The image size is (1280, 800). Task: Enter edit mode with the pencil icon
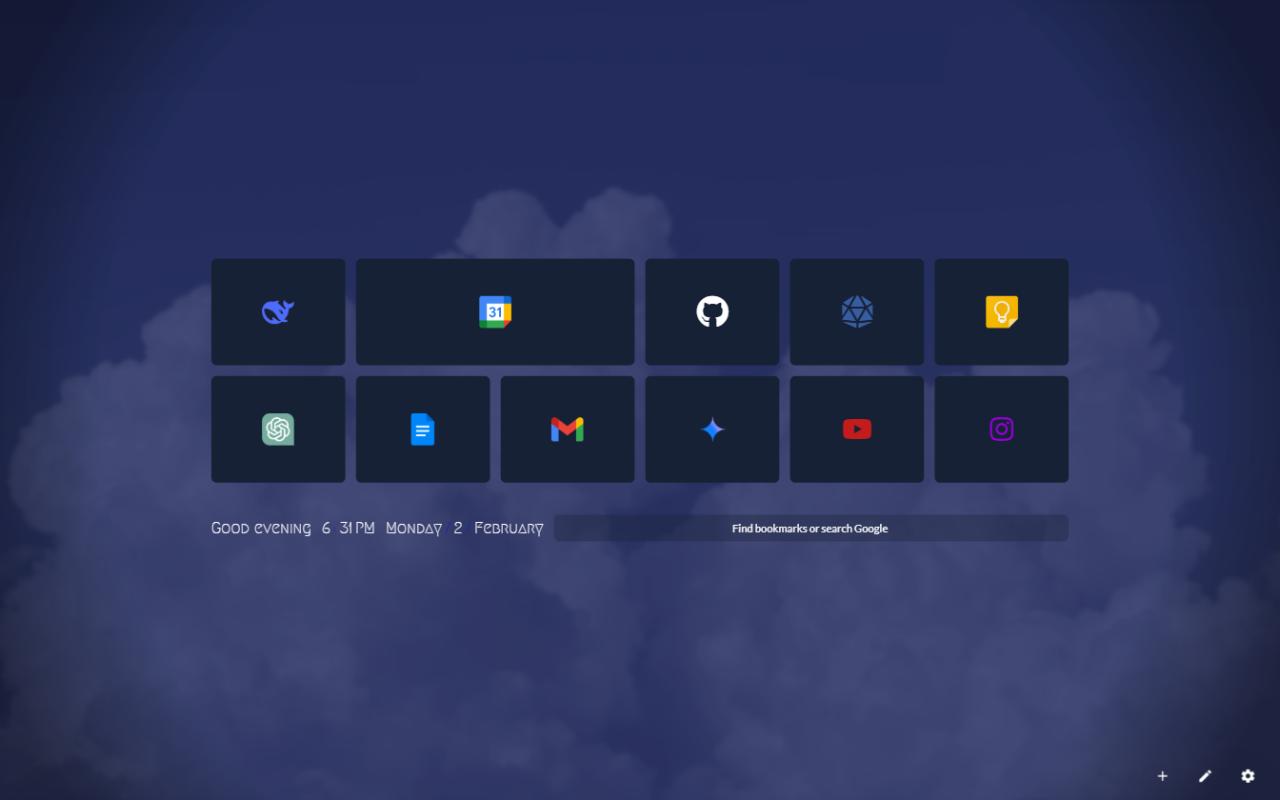click(x=1205, y=776)
